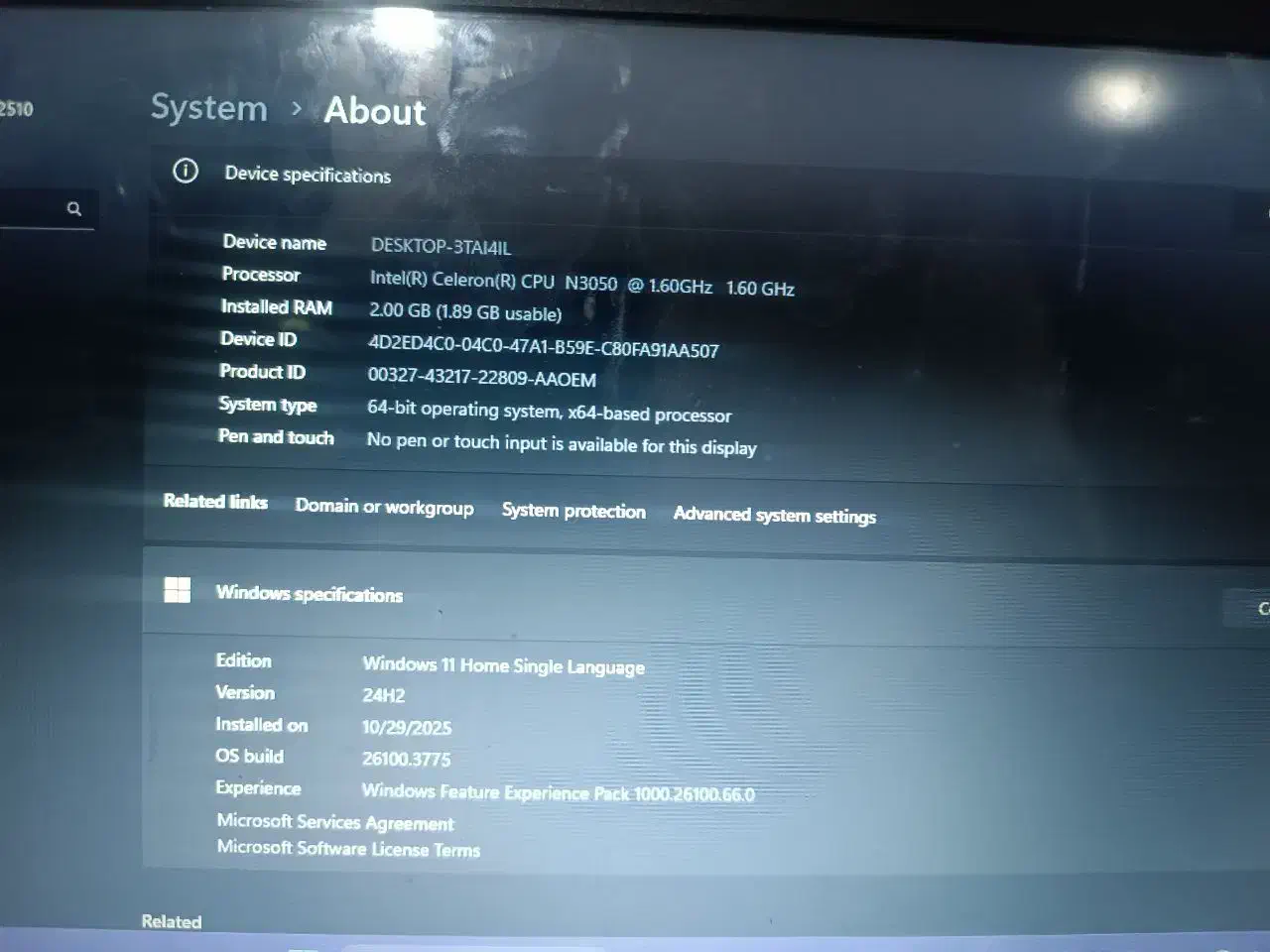This screenshot has width=1270, height=952.
Task: Click the Experience label
Action: 258,788
